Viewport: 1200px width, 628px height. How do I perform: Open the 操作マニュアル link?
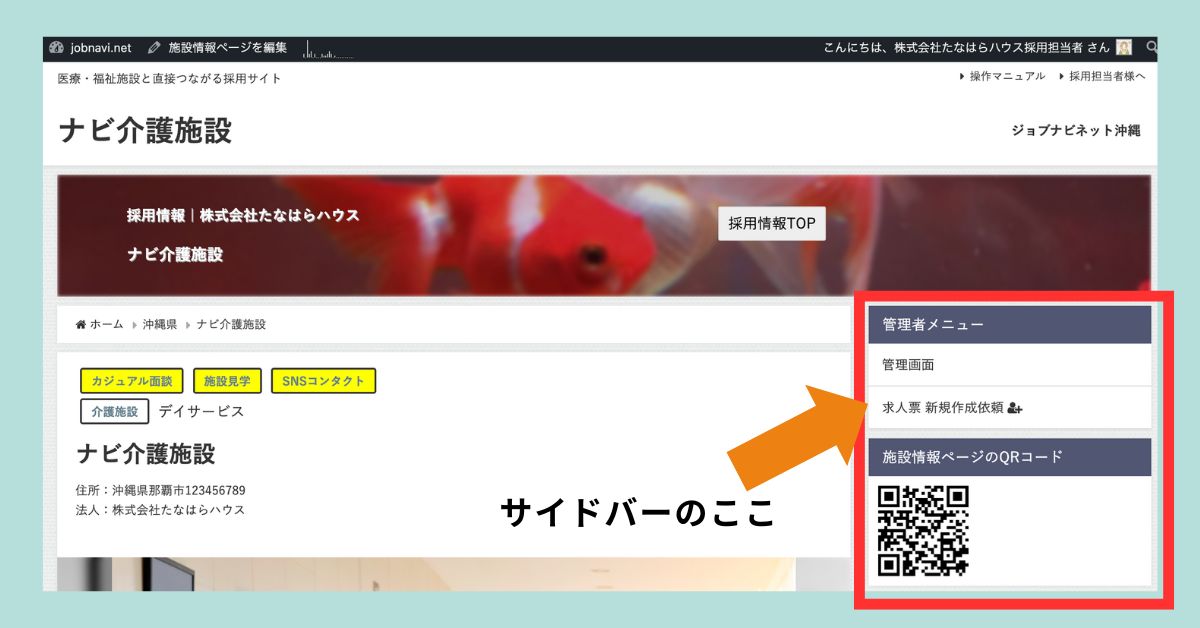[1008, 76]
